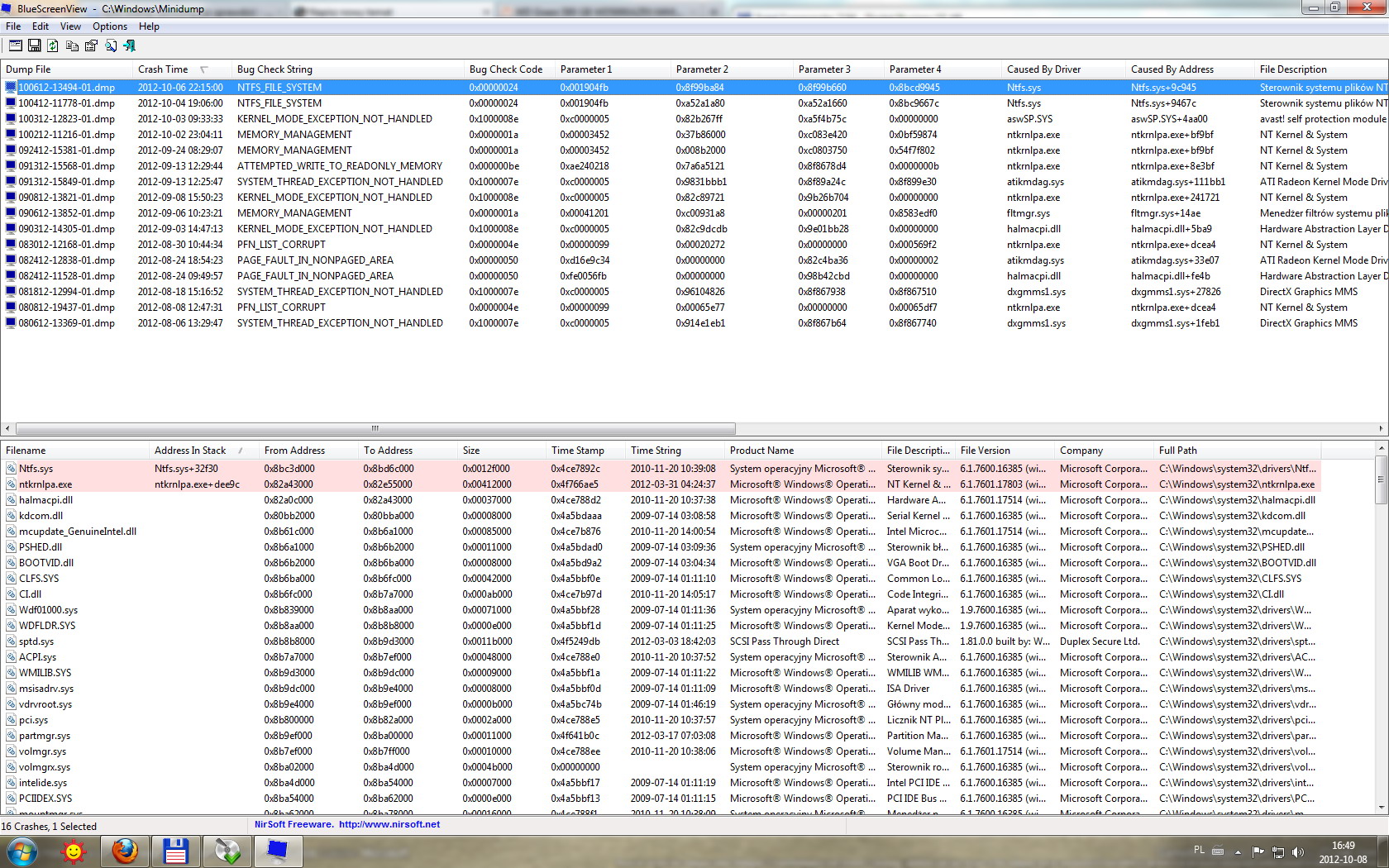This screenshot has width=1389, height=868.
Task: Select the crash row 092412-15381-01.dmp
Action: click(694, 150)
